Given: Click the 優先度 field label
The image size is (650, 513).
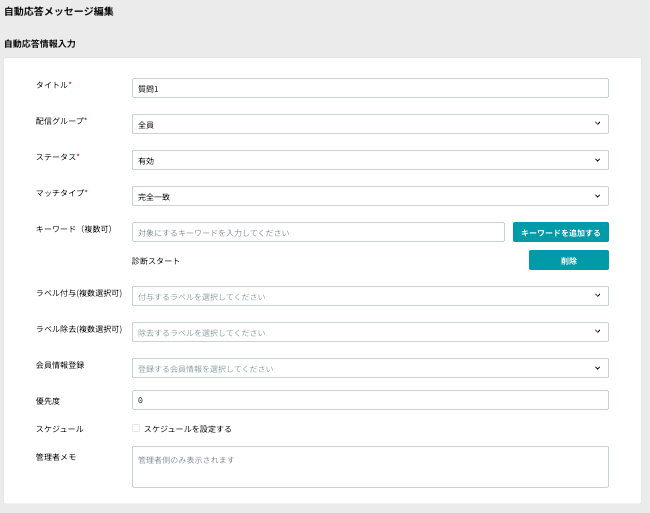Looking at the screenshot, I should point(47,400).
